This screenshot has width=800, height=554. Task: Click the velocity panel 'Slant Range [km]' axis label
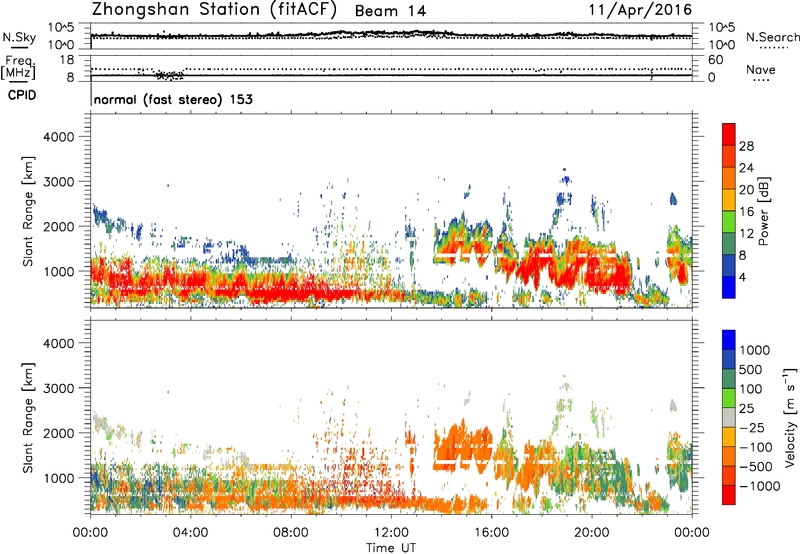coord(28,418)
